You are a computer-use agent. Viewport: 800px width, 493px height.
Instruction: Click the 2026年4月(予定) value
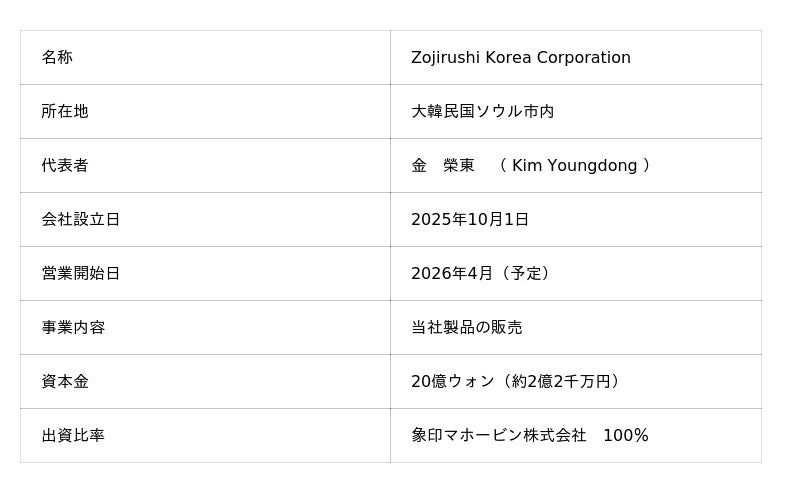481,274
